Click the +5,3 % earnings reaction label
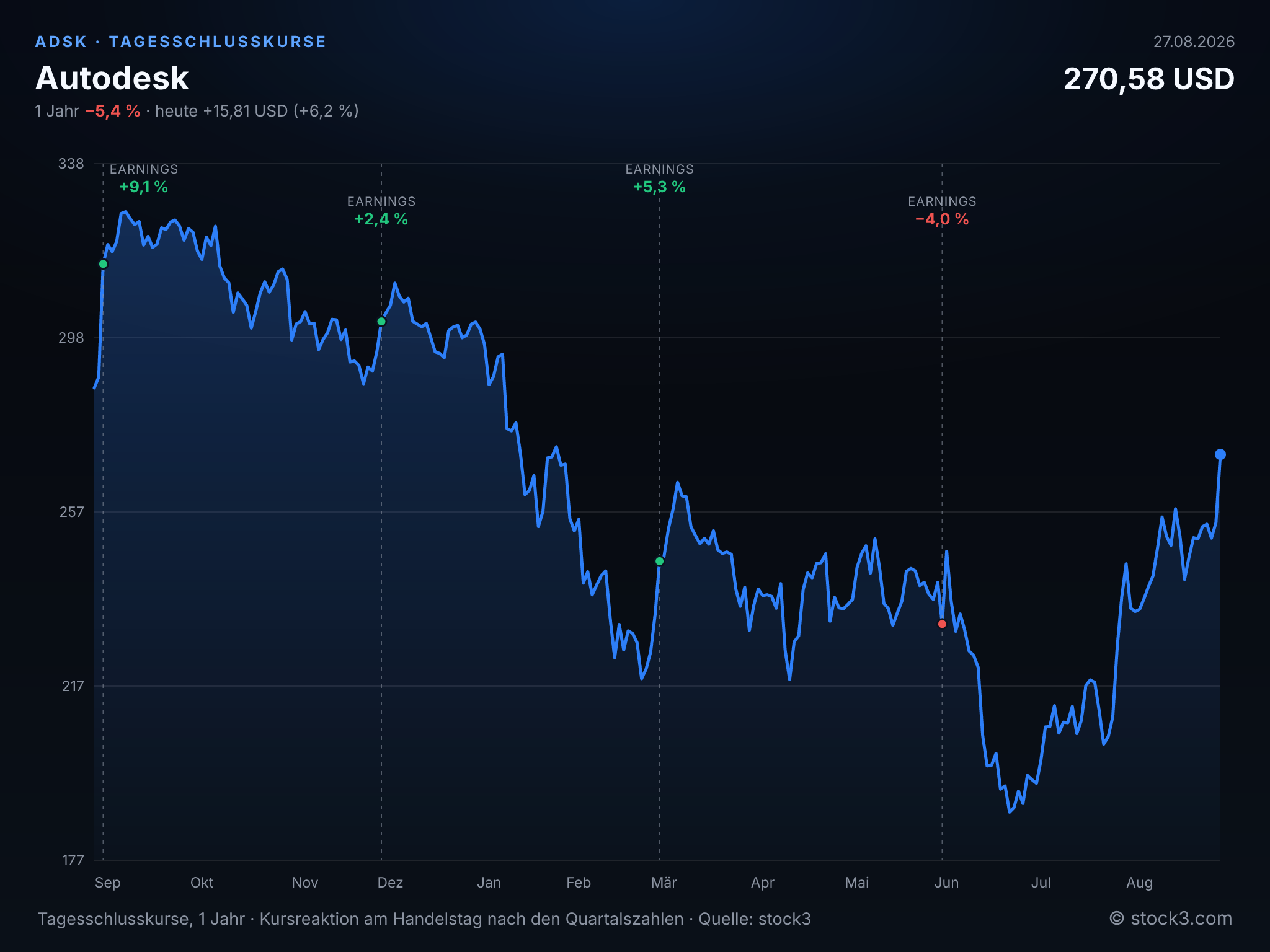 point(659,187)
